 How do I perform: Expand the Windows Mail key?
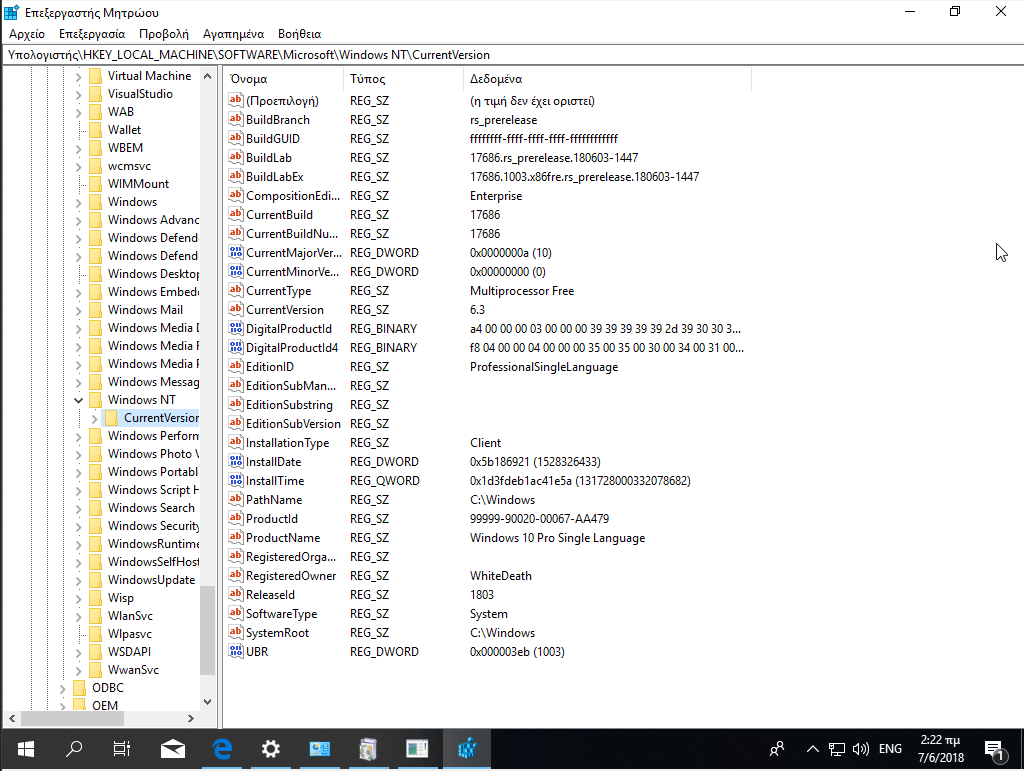(x=78, y=310)
